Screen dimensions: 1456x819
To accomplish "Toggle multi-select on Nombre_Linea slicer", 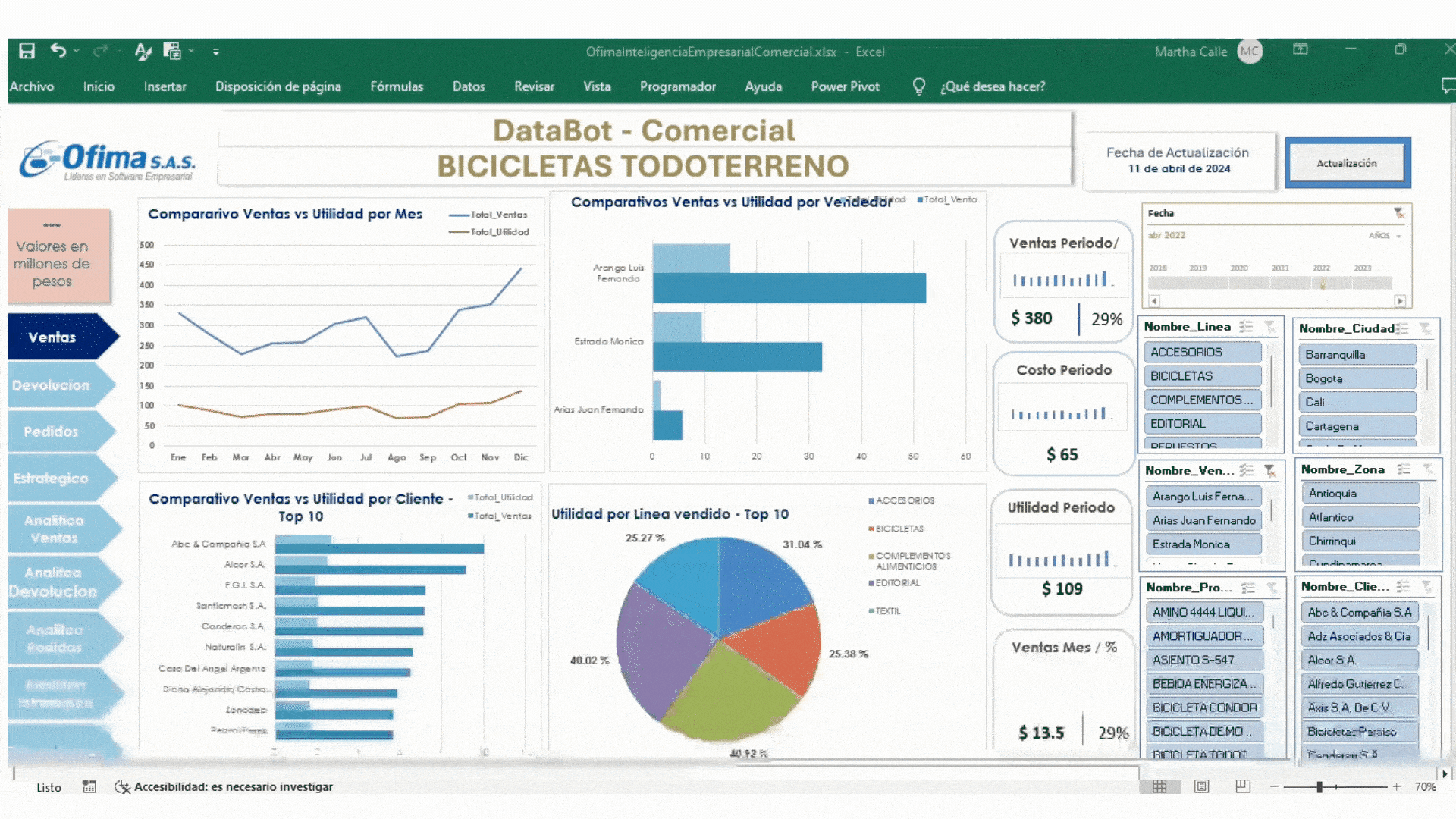I will point(1246,327).
